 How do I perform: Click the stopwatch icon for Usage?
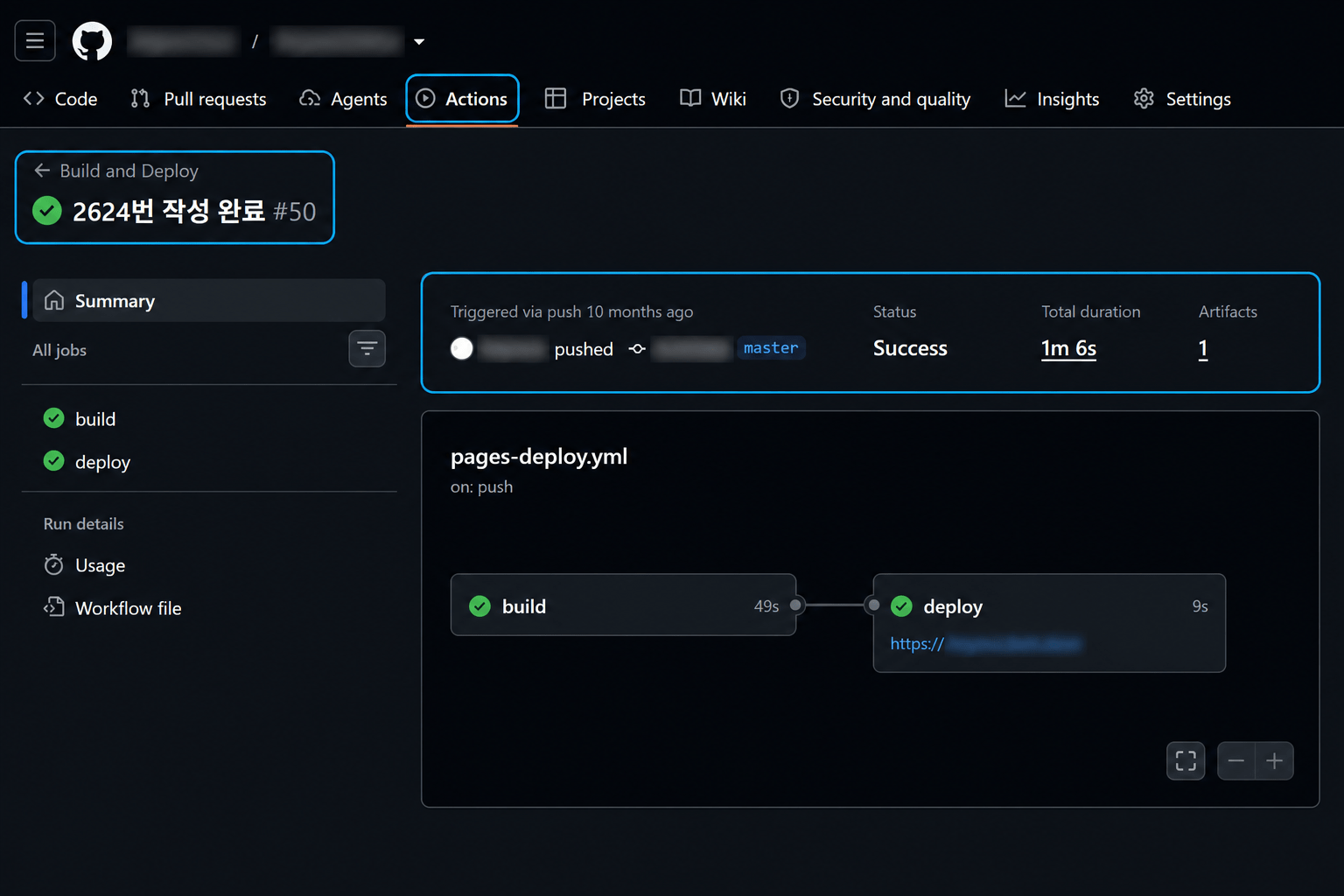(x=54, y=565)
